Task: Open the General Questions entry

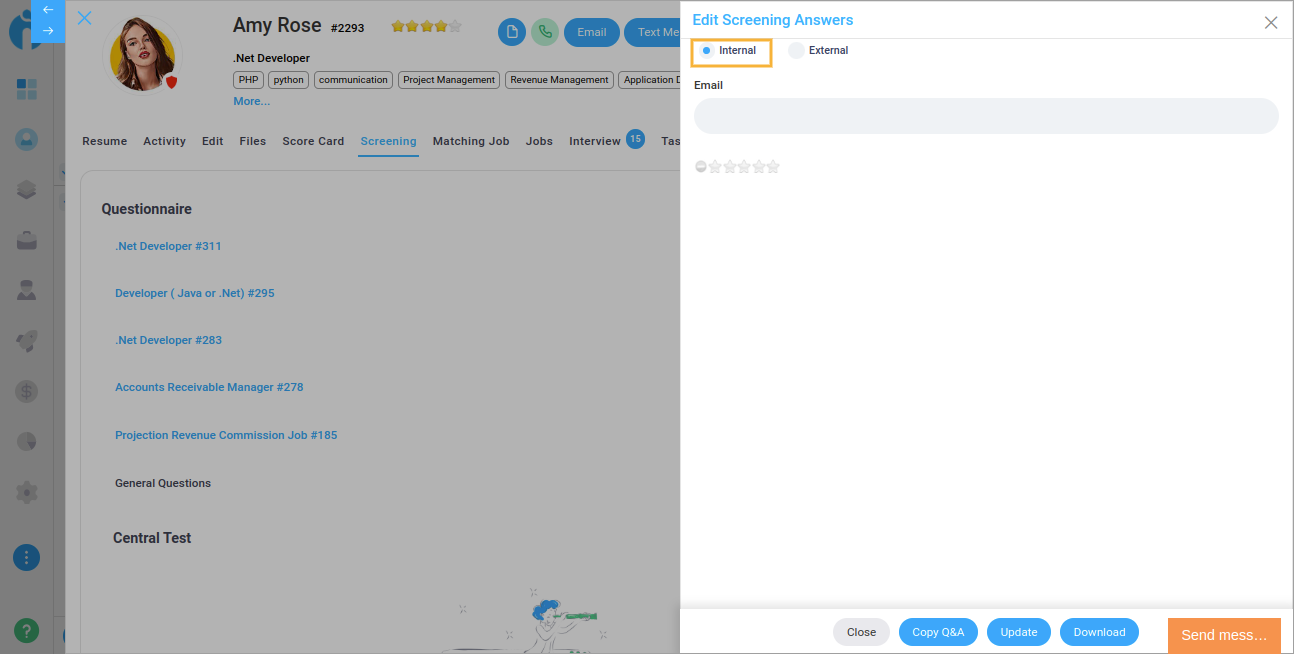Action: pos(163,483)
